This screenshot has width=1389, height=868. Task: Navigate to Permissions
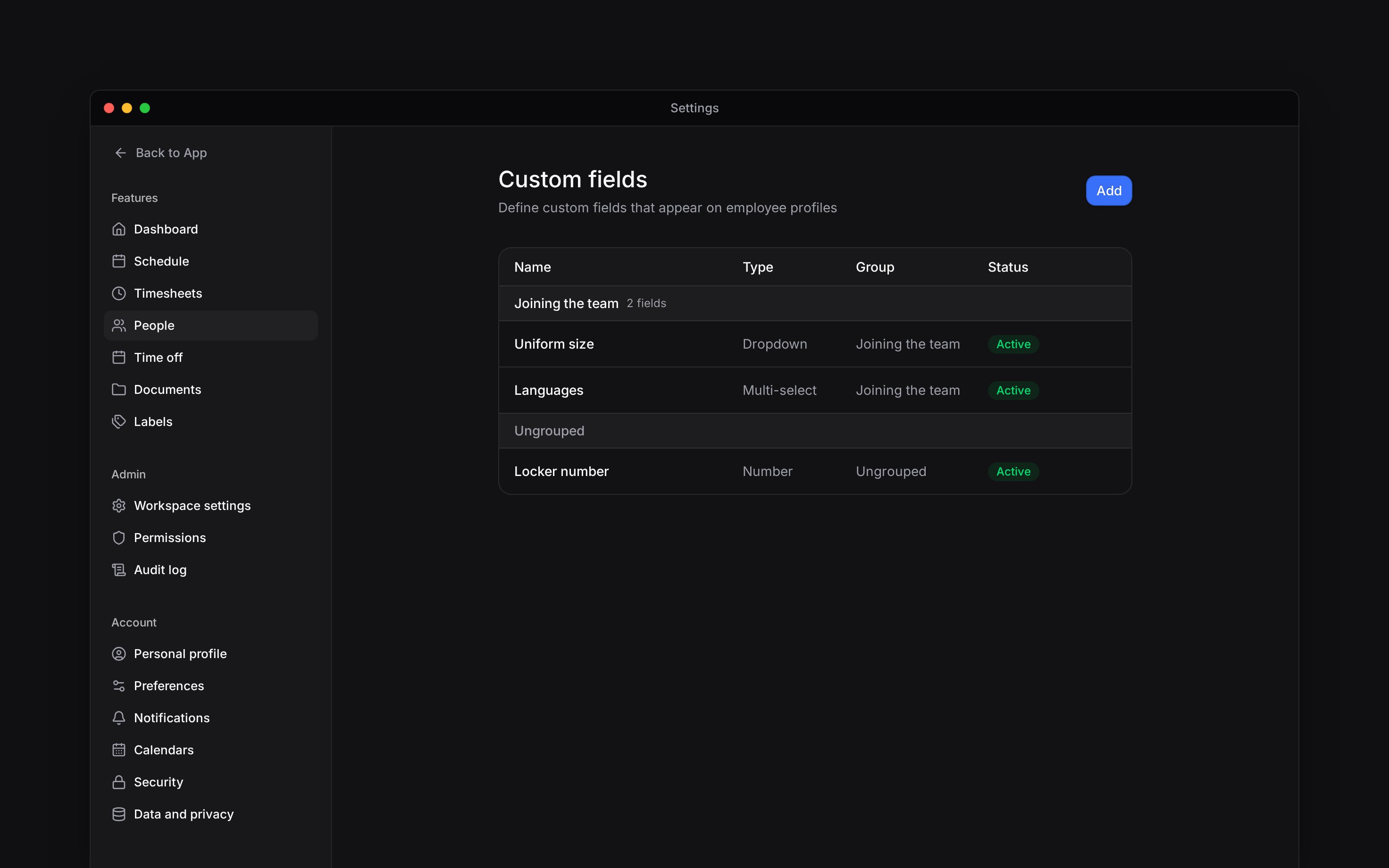pyautogui.click(x=210, y=538)
